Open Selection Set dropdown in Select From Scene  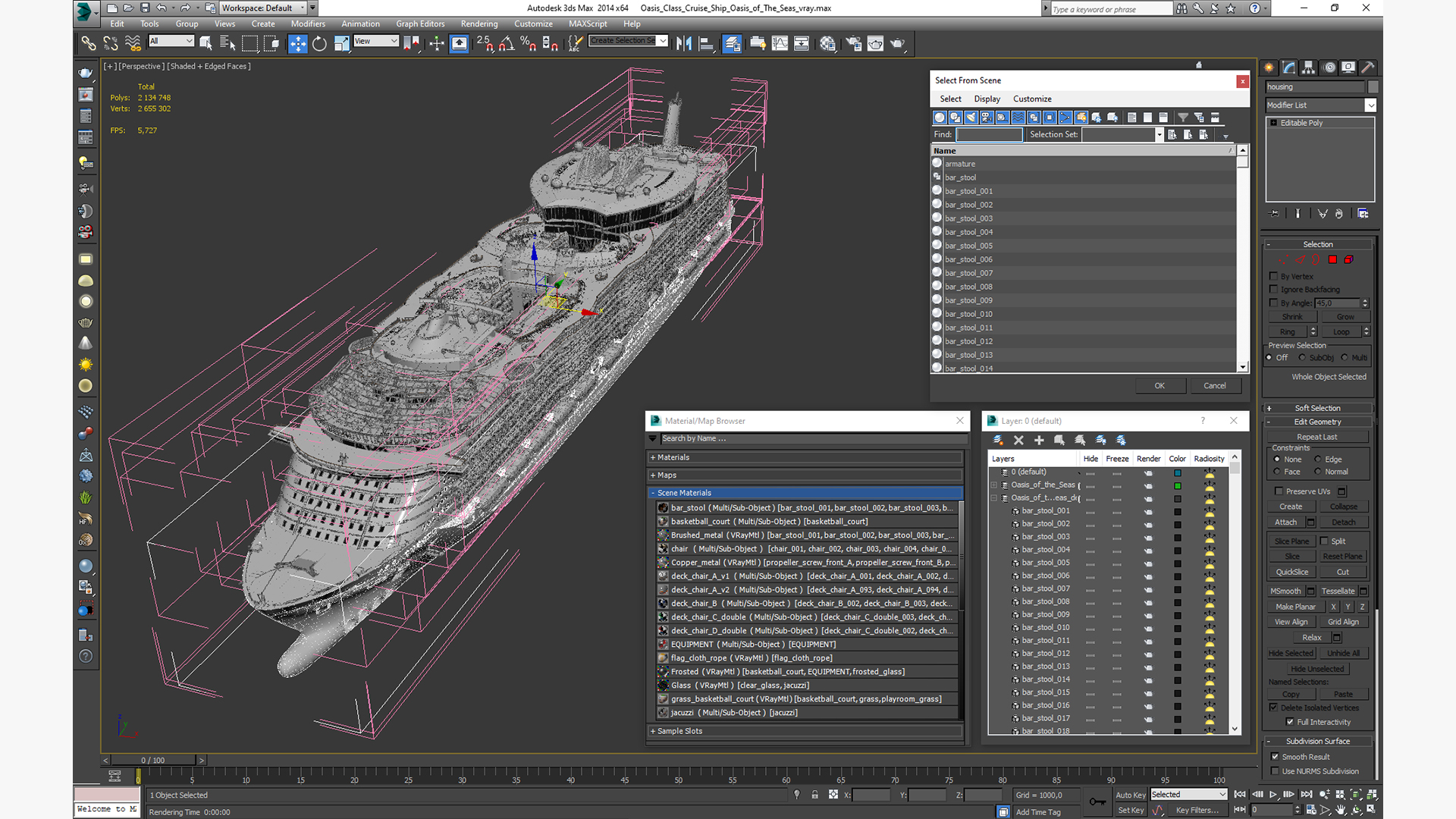[x=1159, y=135]
